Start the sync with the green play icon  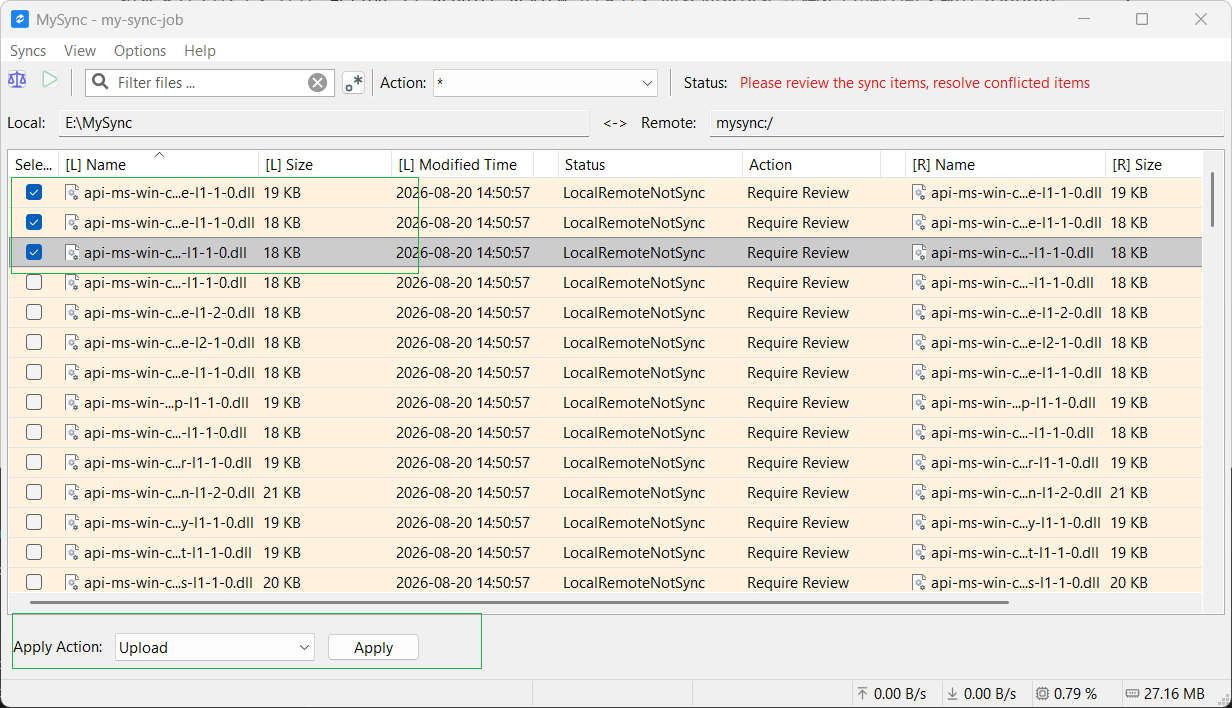click(49, 80)
